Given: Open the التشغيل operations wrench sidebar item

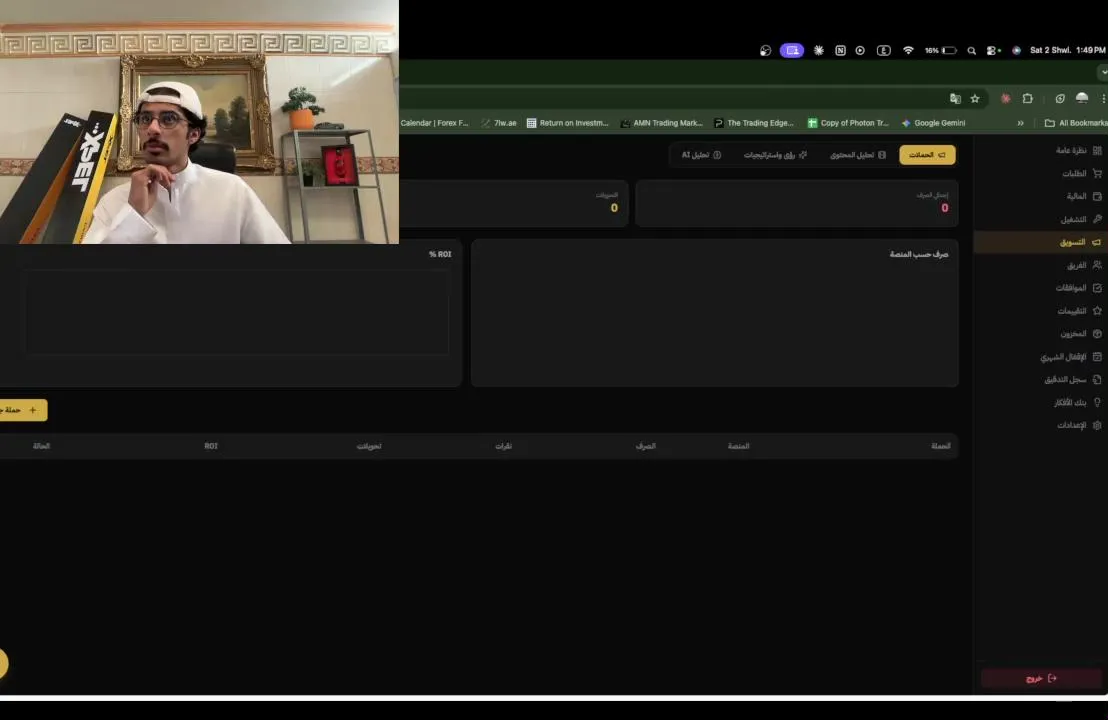Looking at the screenshot, I should 1080,219.
